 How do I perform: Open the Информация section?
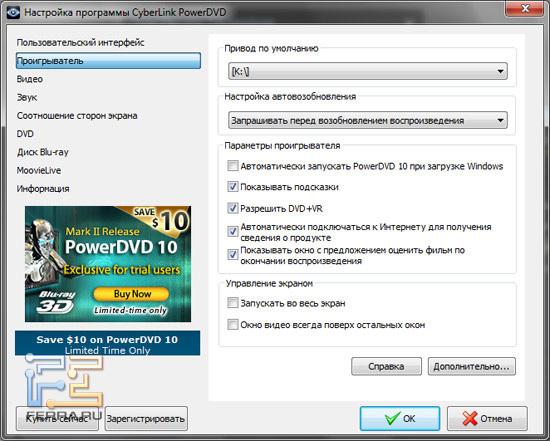click(x=43, y=188)
